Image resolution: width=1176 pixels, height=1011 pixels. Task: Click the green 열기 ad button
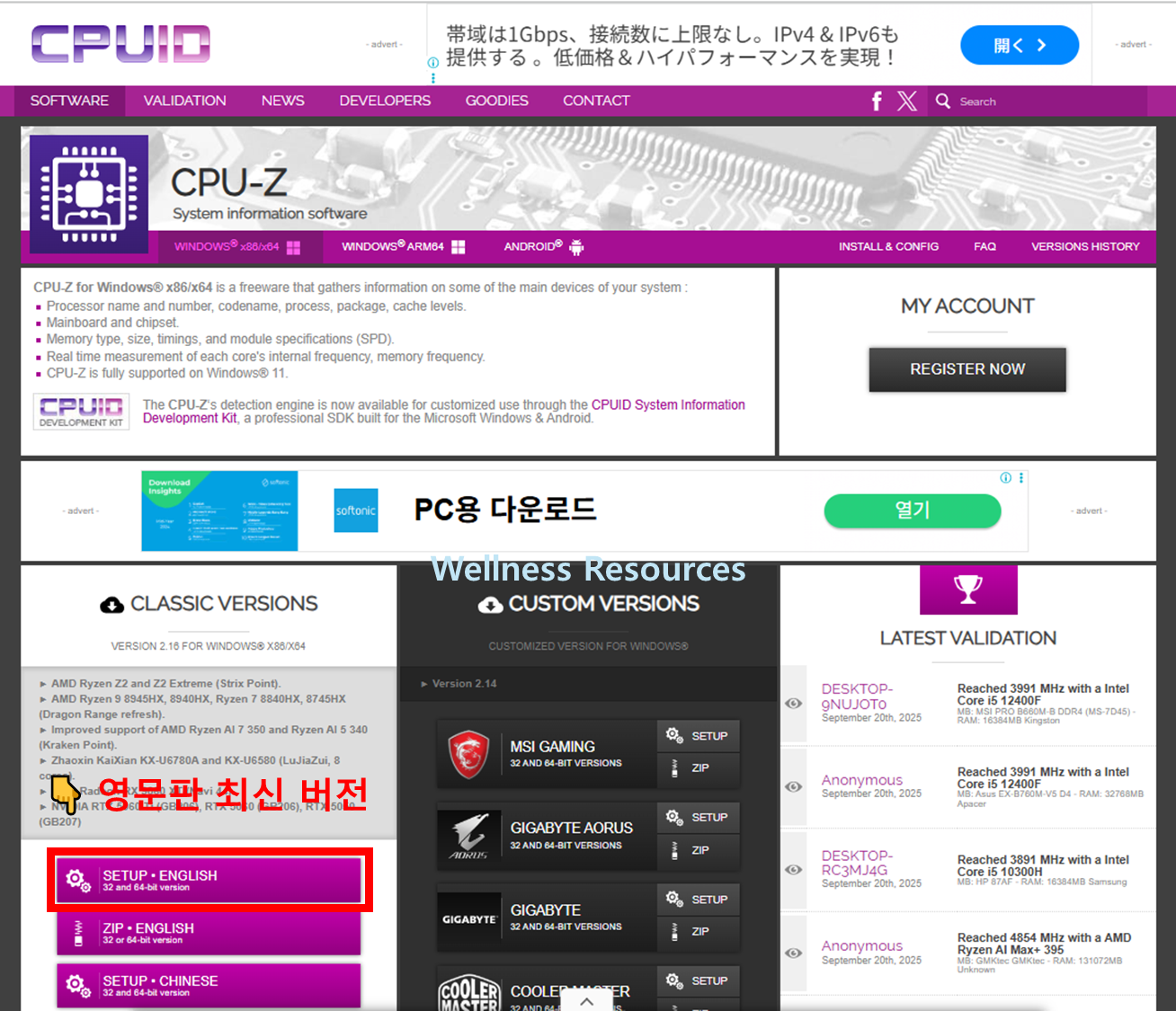pos(913,510)
